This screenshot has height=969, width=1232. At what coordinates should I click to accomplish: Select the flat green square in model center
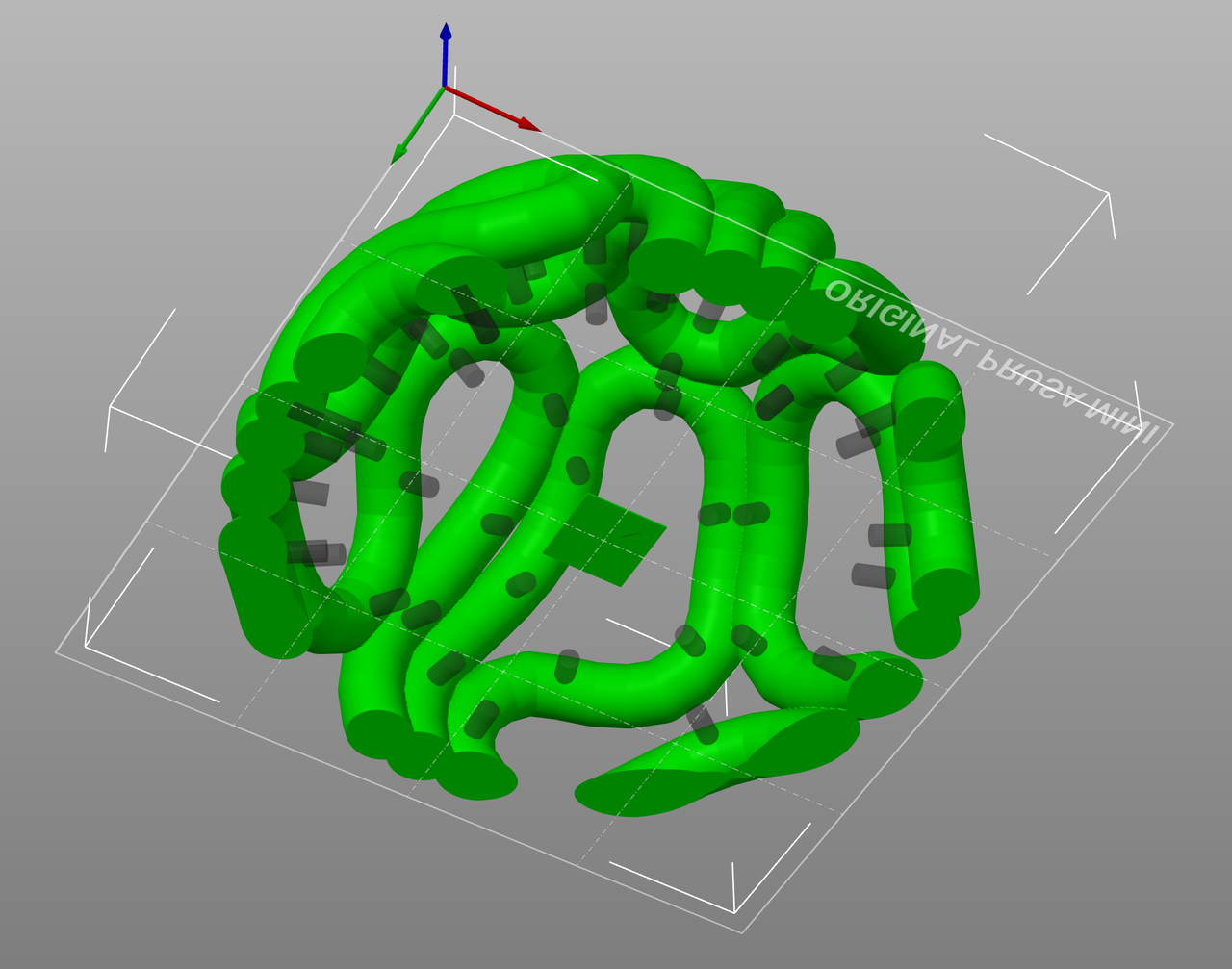point(604,539)
